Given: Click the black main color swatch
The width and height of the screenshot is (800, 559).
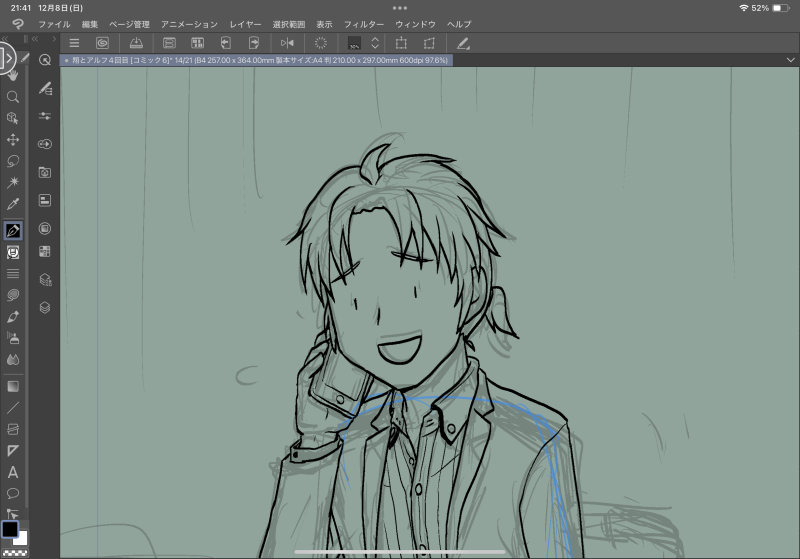Looking at the screenshot, I should pyautogui.click(x=9, y=528).
